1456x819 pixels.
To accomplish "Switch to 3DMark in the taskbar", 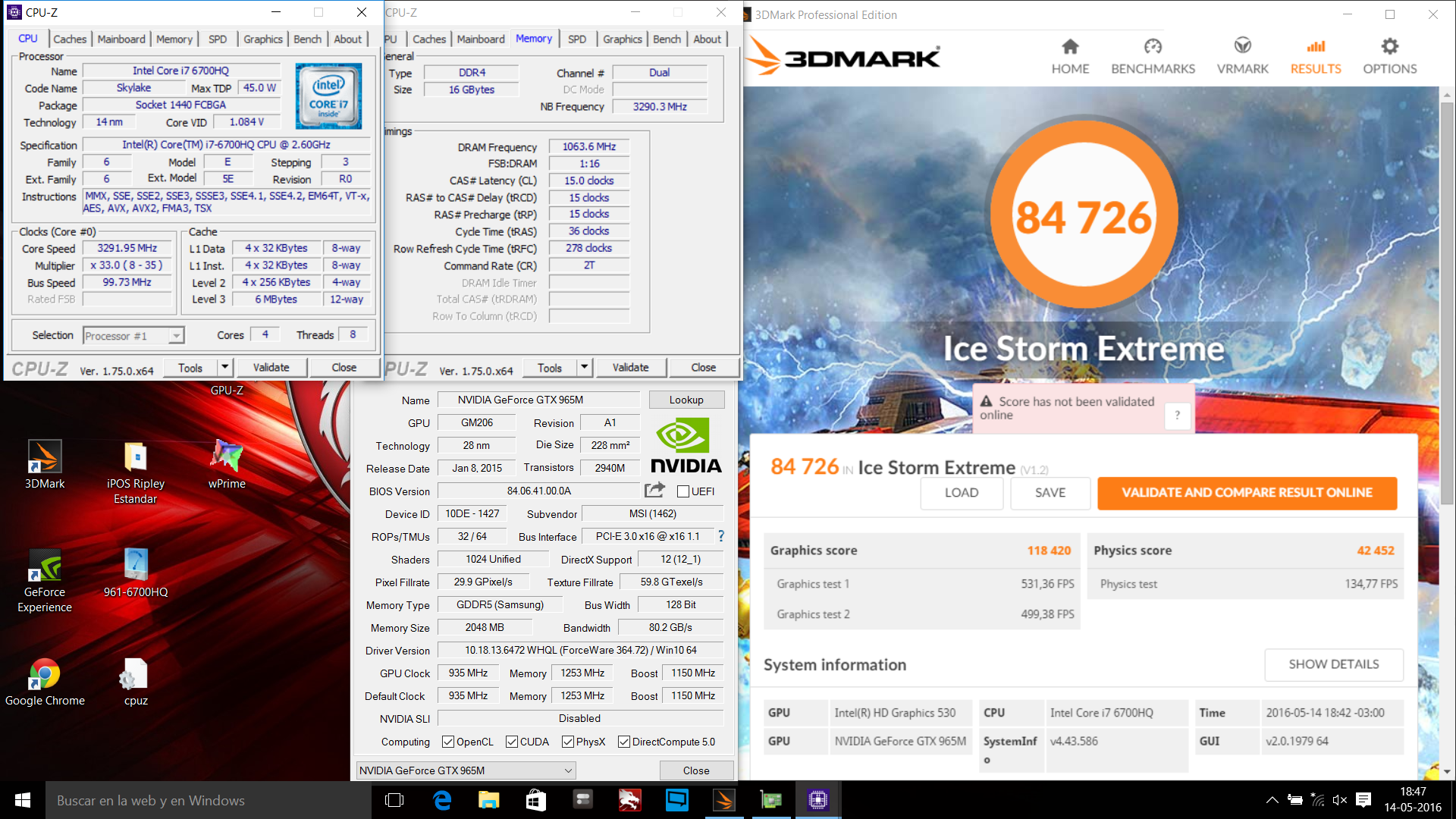I will pyautogui.click(x=724, y=800).
